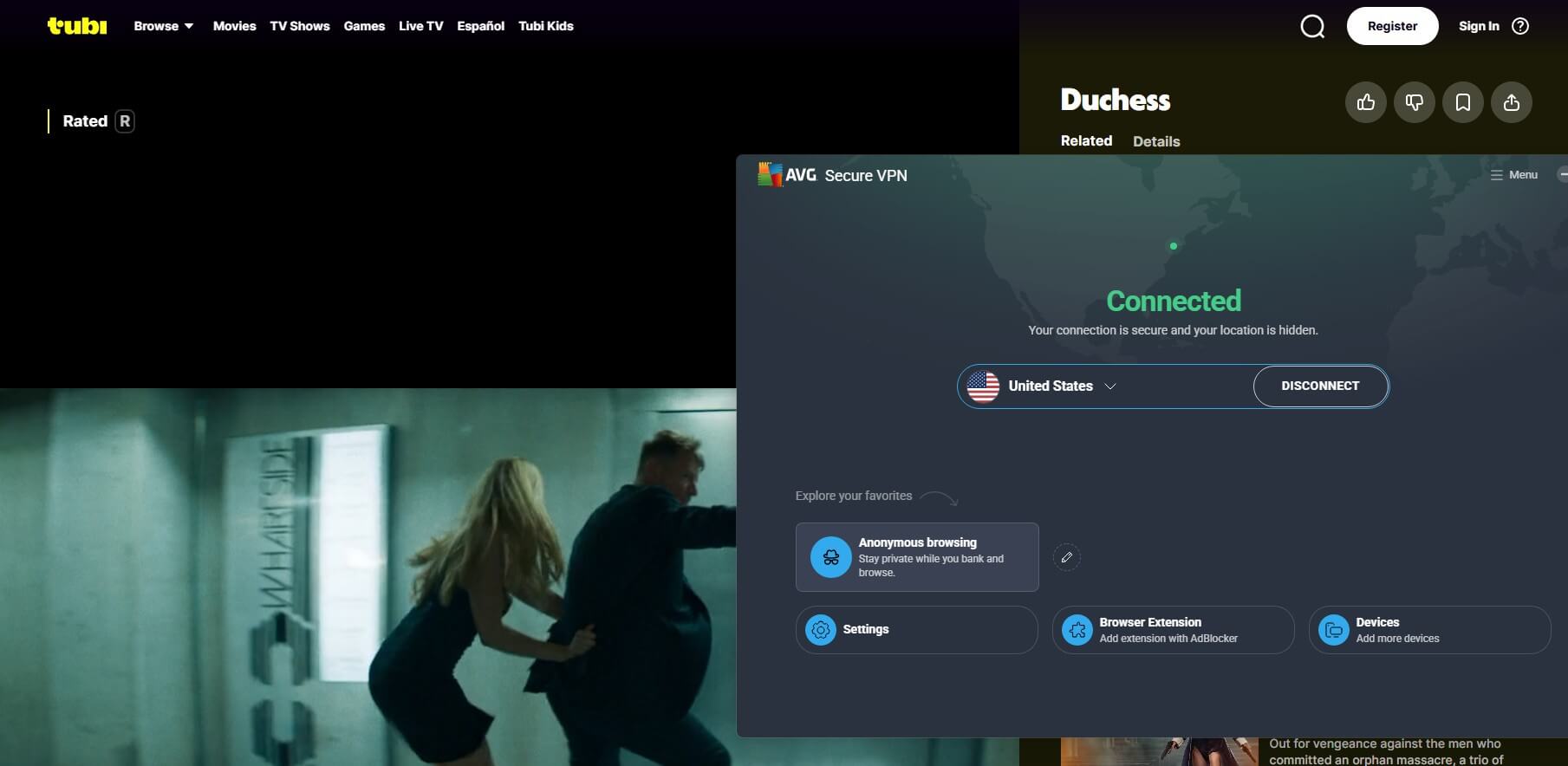1568x766 pixels.
Task: Open the help question mark icon
Action: coord(1520,26)
